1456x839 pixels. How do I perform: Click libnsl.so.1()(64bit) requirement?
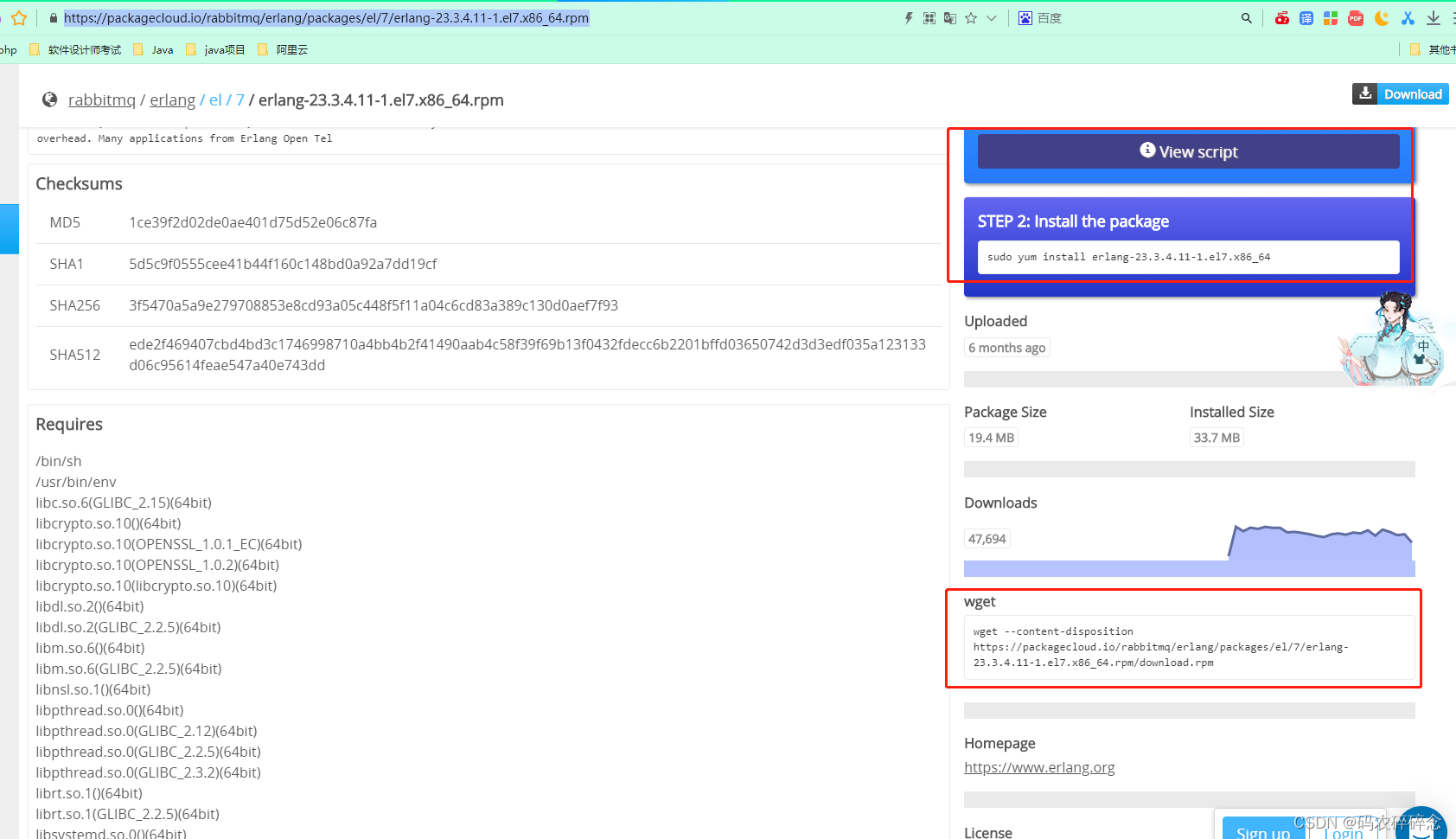pyautogui.click(x=93, y=689)
